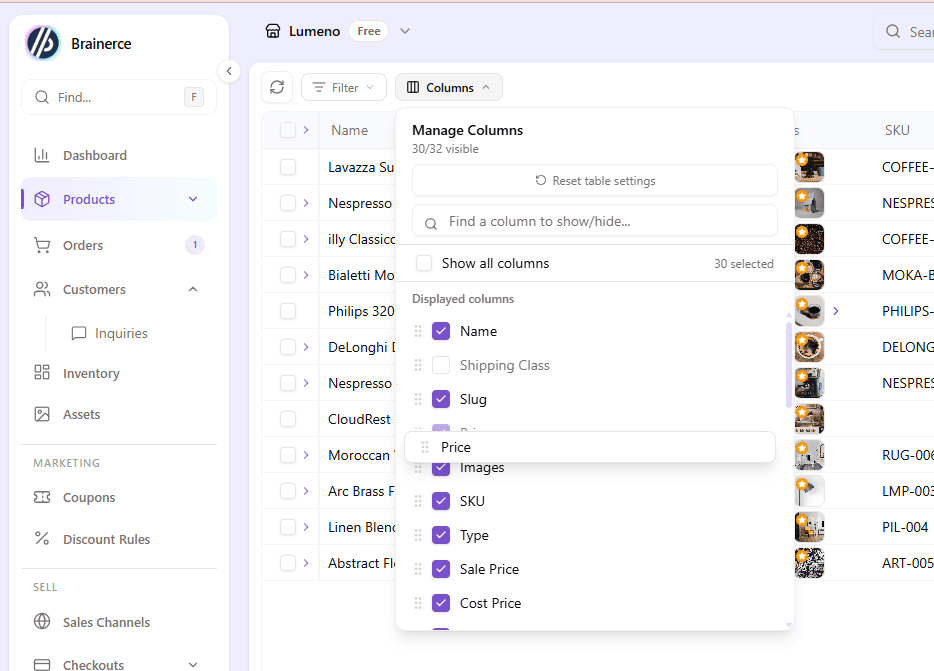Click the grip icon on the dragged Price row
This screenshot has height=671, width=934.
point(425,447)
